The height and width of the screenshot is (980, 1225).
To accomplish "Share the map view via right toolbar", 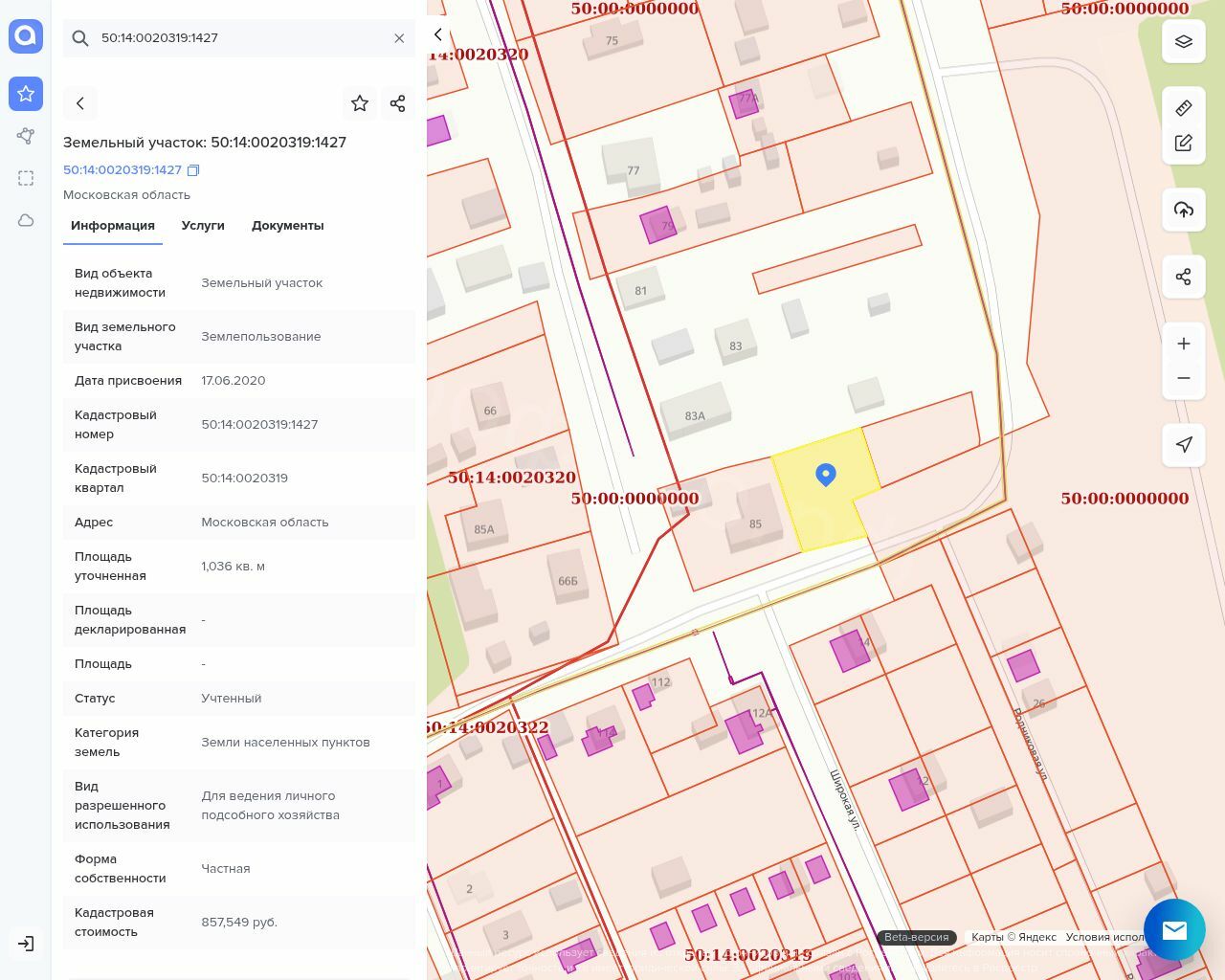I will click(1183, 277).
